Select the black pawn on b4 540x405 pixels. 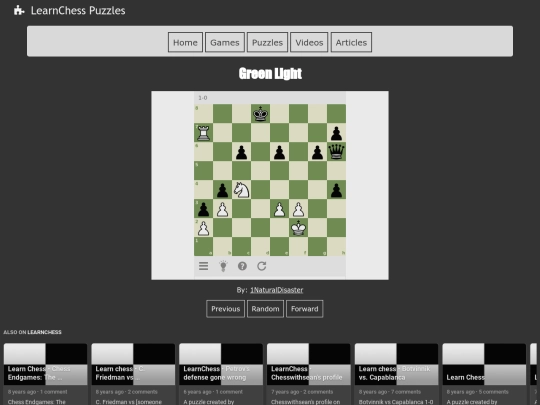(x=222, y=189)
